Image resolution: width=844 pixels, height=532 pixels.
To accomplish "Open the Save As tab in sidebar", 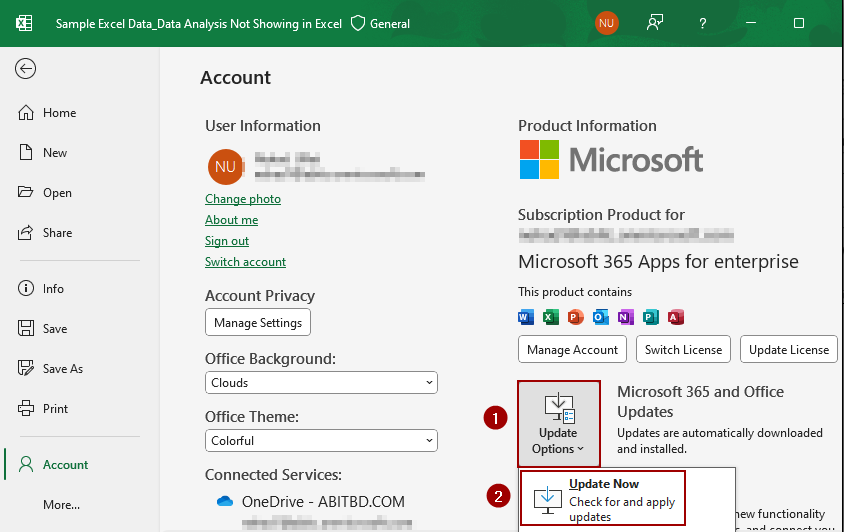I will (62, 369).
